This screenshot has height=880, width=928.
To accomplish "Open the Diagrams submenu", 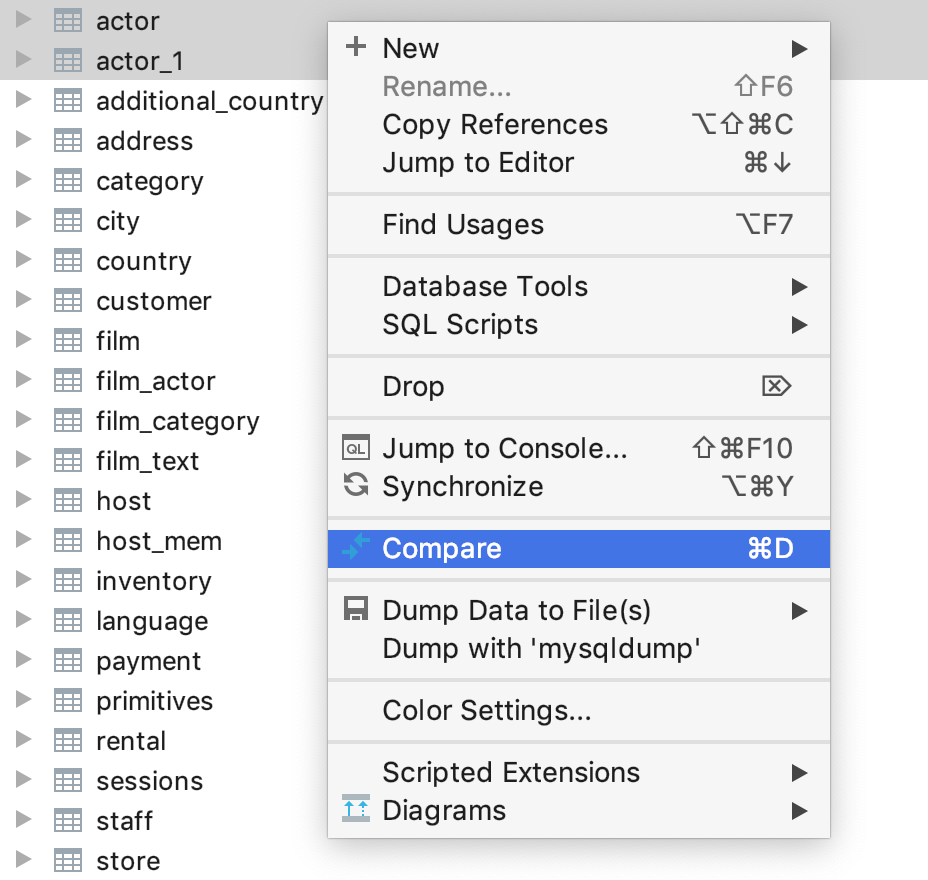I will 579,811.
